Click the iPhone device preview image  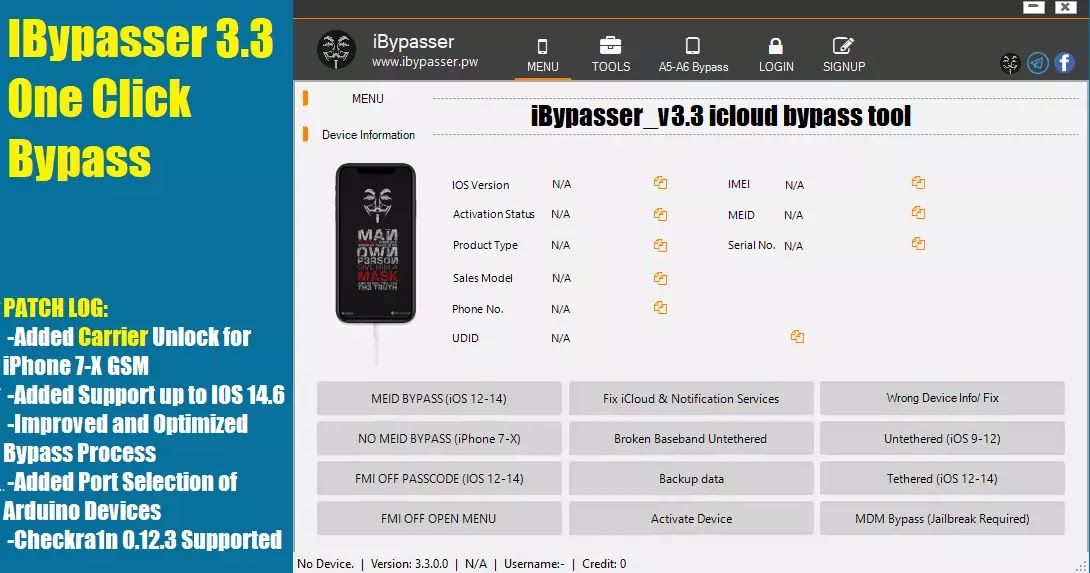click(x=375, y=243)
